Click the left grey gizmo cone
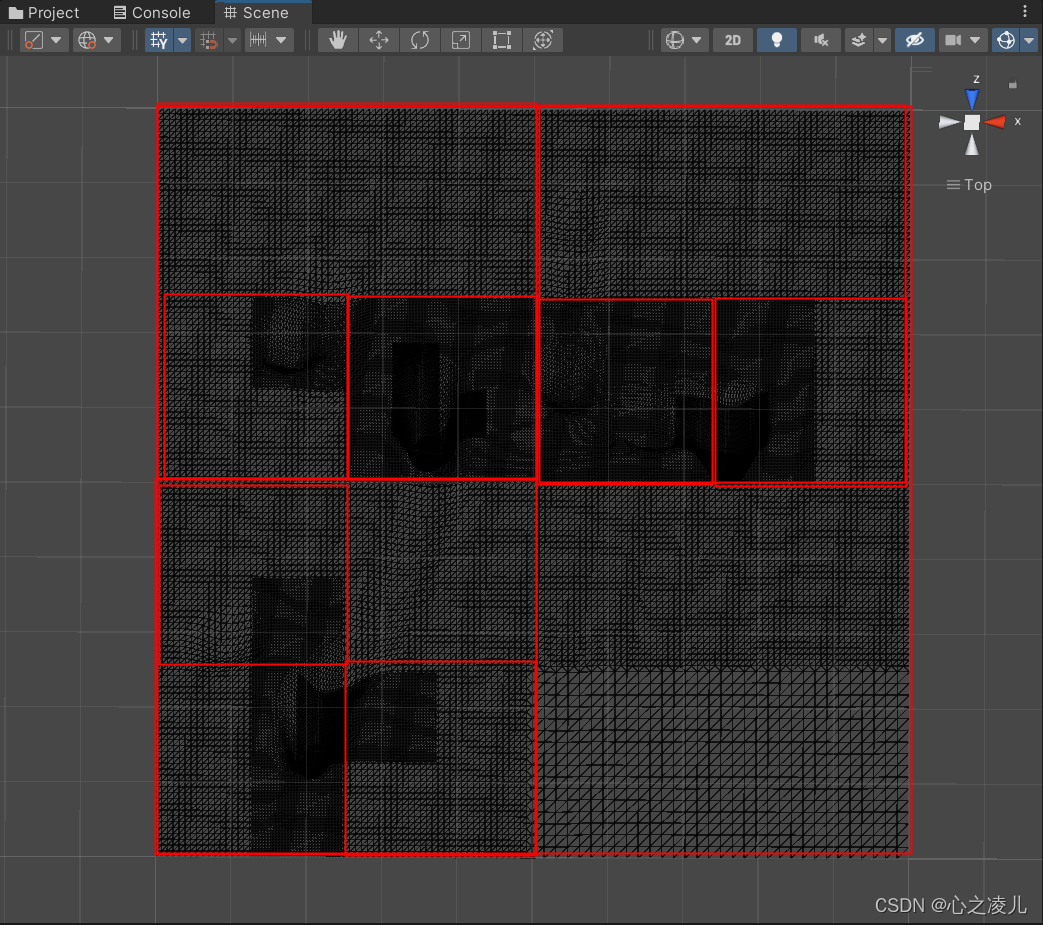1043x925 pixels. (949, 122)
